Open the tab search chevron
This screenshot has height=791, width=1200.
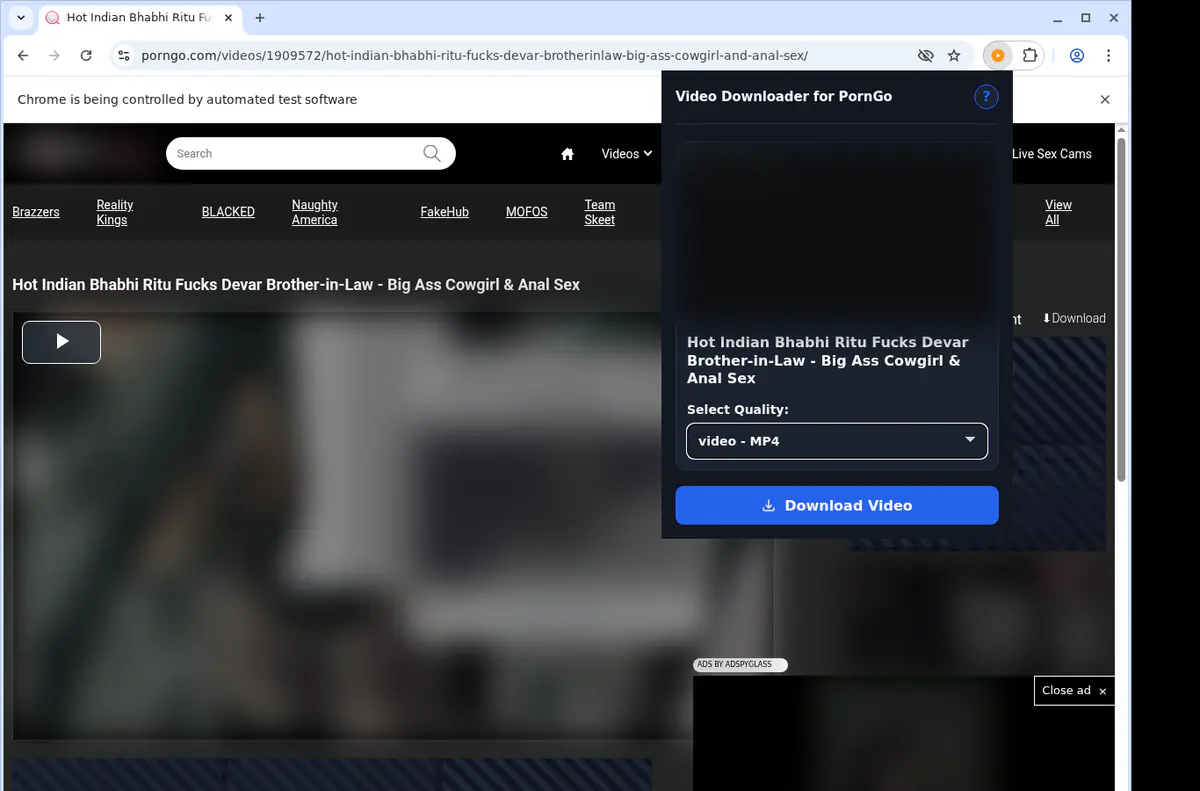click(21, 18)
